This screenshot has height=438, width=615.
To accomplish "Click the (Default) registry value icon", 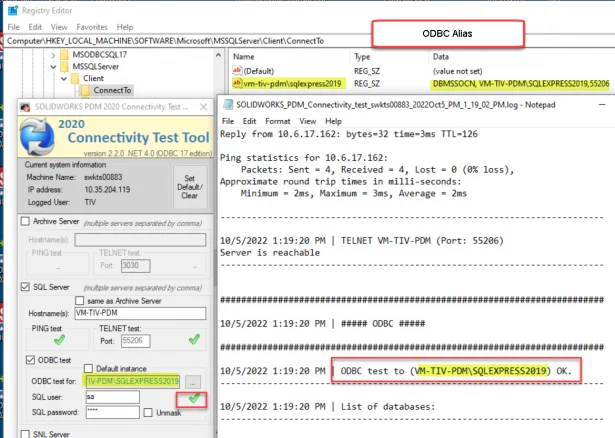I will pos(237,71).
